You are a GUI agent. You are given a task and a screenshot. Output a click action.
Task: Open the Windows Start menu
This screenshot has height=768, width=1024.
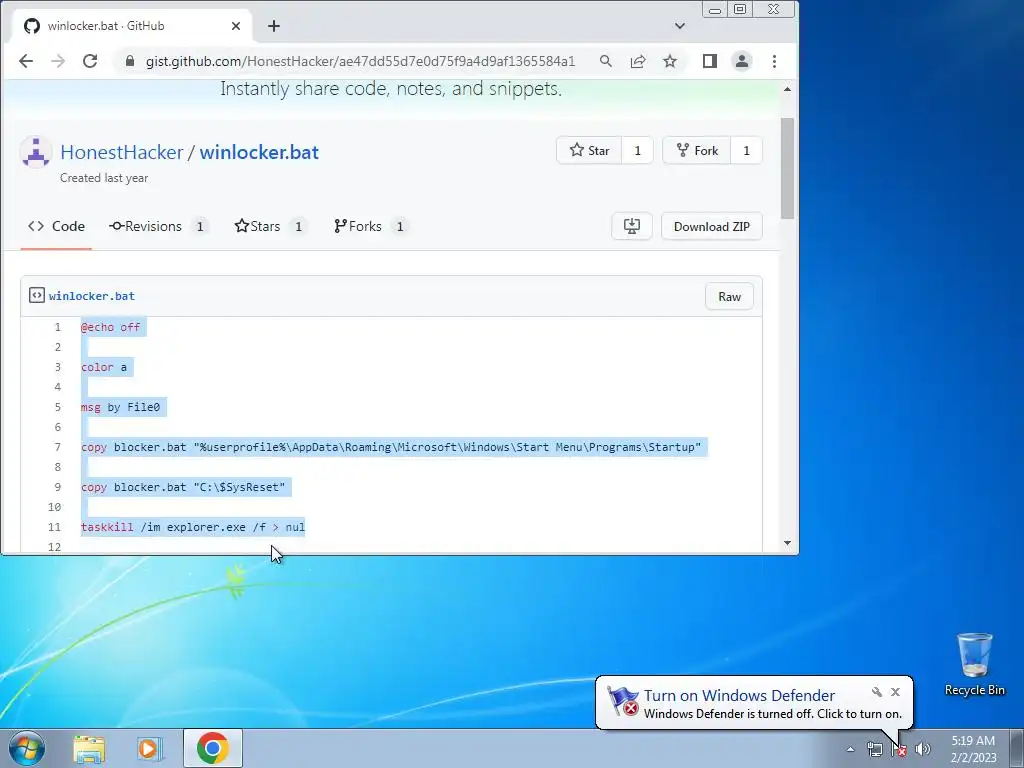26,748
